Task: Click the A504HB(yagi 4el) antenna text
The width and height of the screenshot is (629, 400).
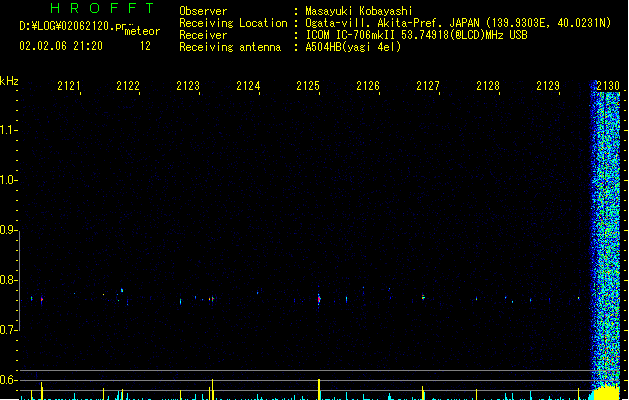Action: [353, 47]
